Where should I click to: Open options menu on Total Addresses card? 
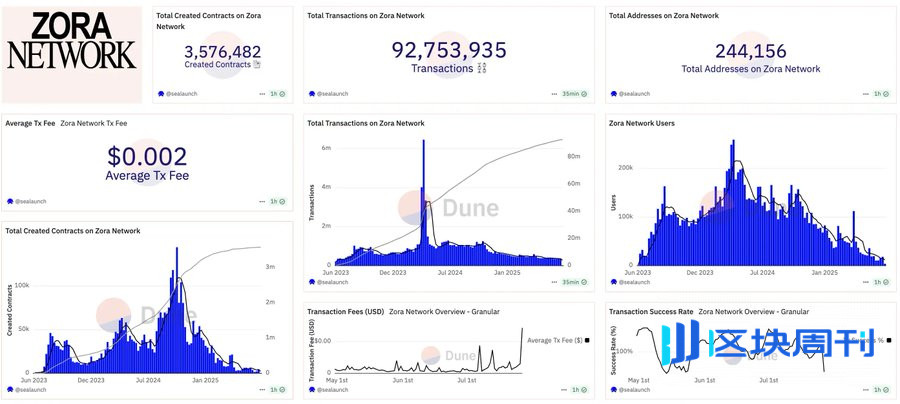tap(864, 94)
